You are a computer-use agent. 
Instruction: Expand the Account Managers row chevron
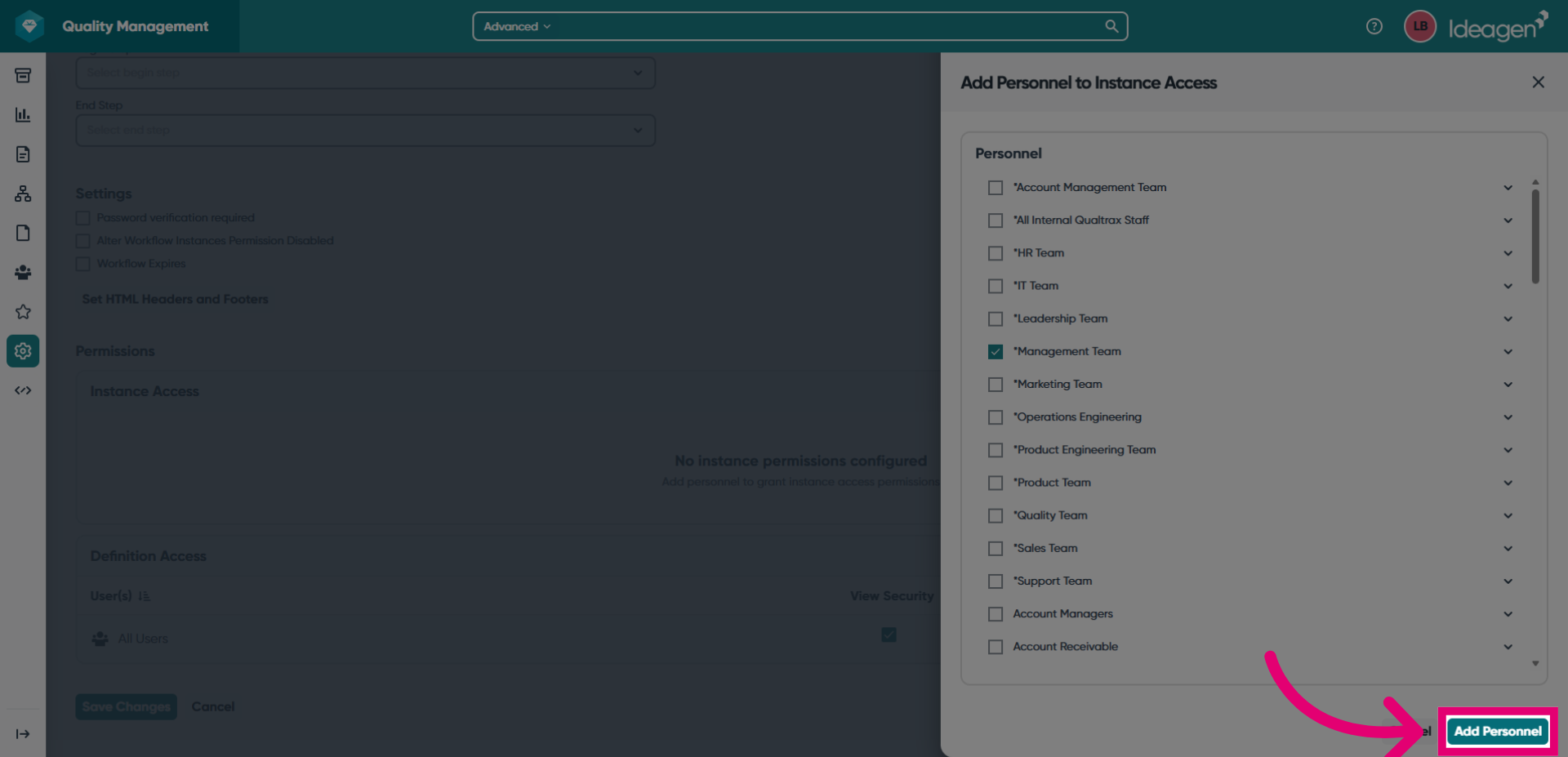tap(1508, 613)
